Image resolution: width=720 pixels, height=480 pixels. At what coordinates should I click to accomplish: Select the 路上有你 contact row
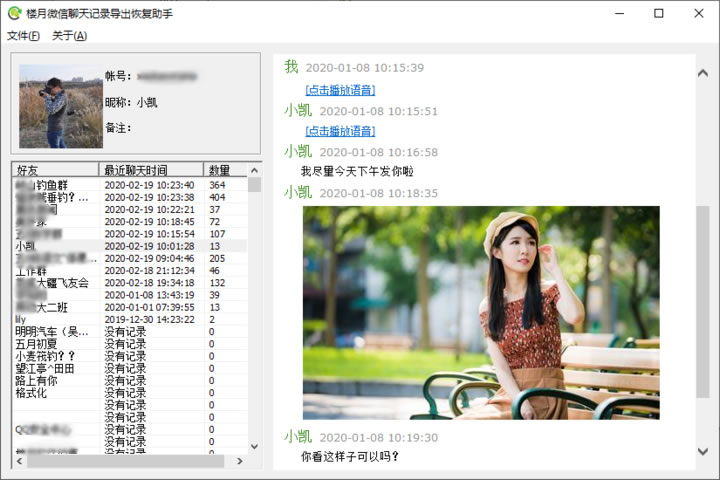(36, 381)
